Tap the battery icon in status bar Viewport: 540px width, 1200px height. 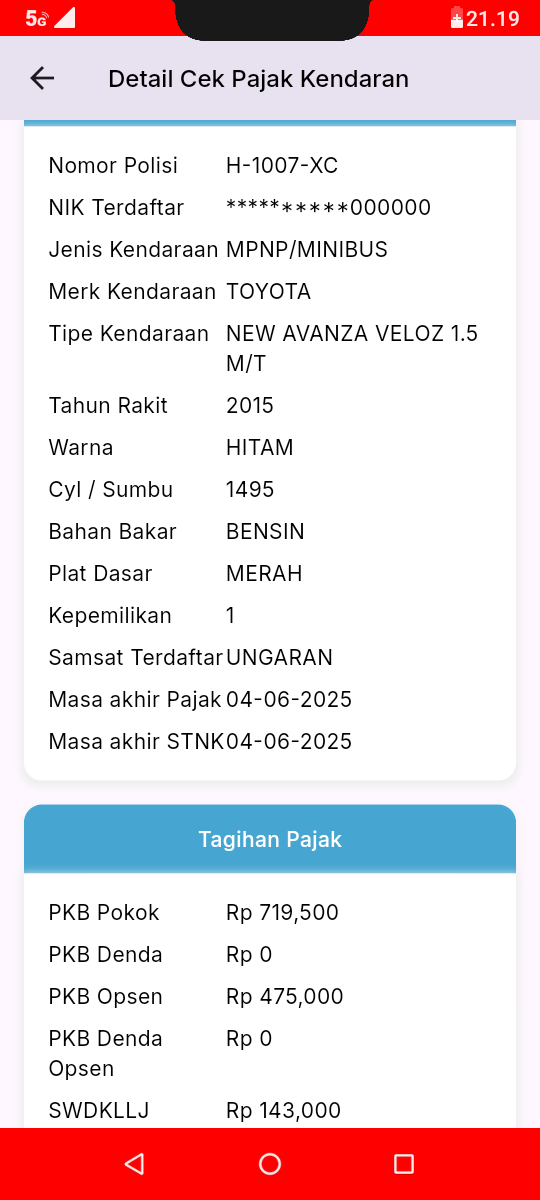[x=457, y=18]
